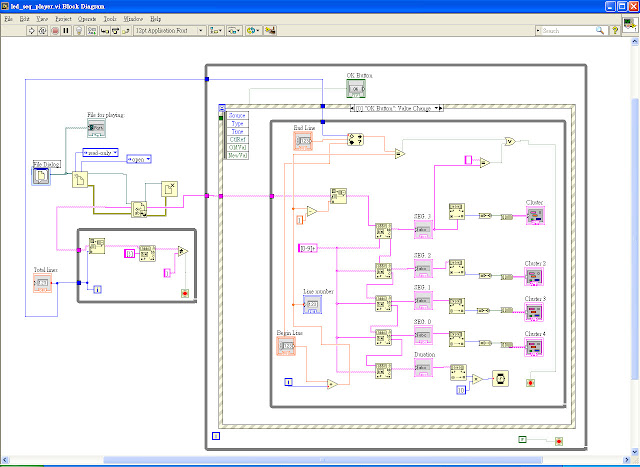Select the SEG. 0 string indicator
Image resolution: width=640 pixels, height=467 pixels.
[x=423, y=335]
